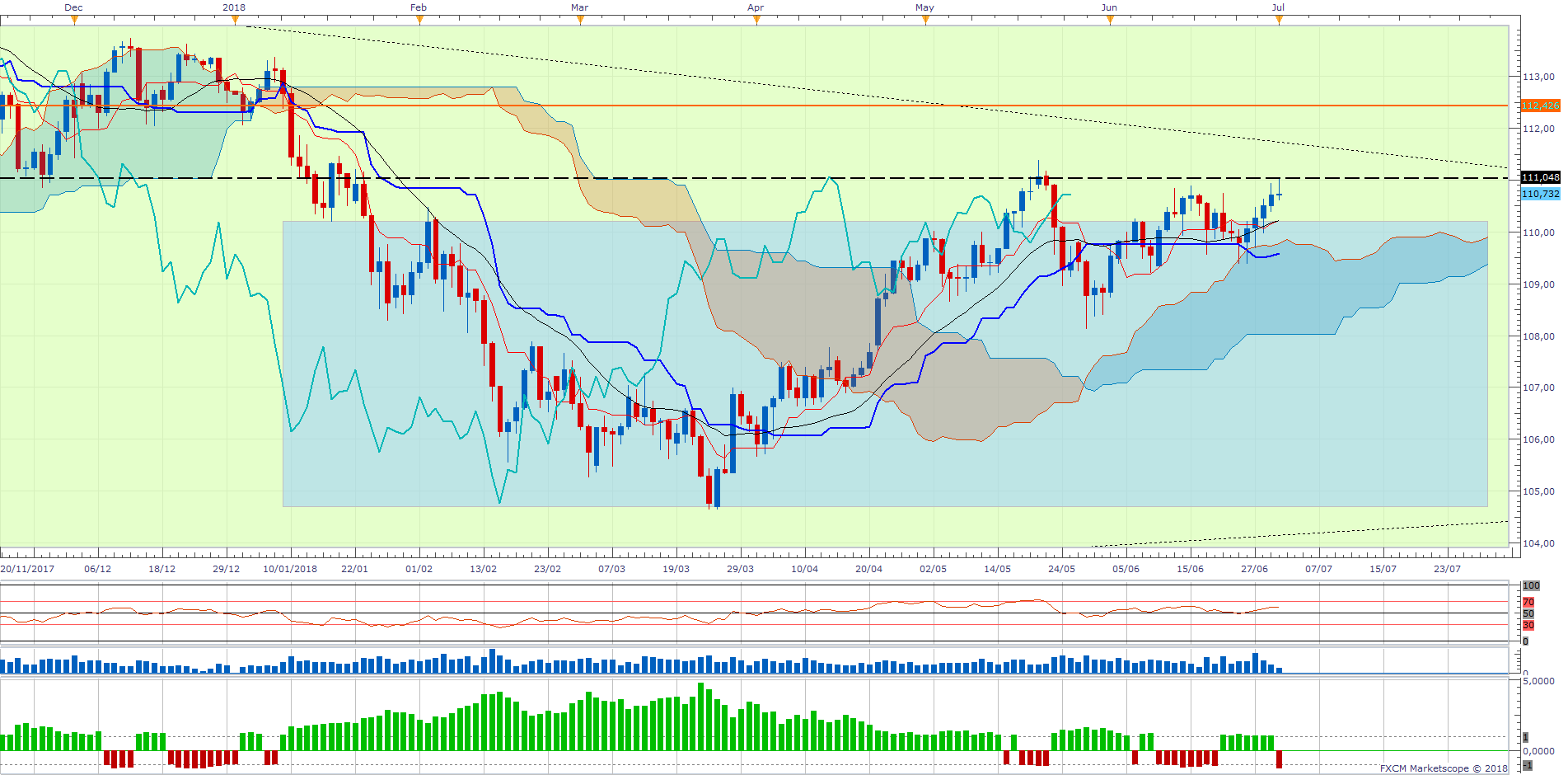Click the 18/12 date label
This screenshot has height=775, width=1568.
click(161, 569)
